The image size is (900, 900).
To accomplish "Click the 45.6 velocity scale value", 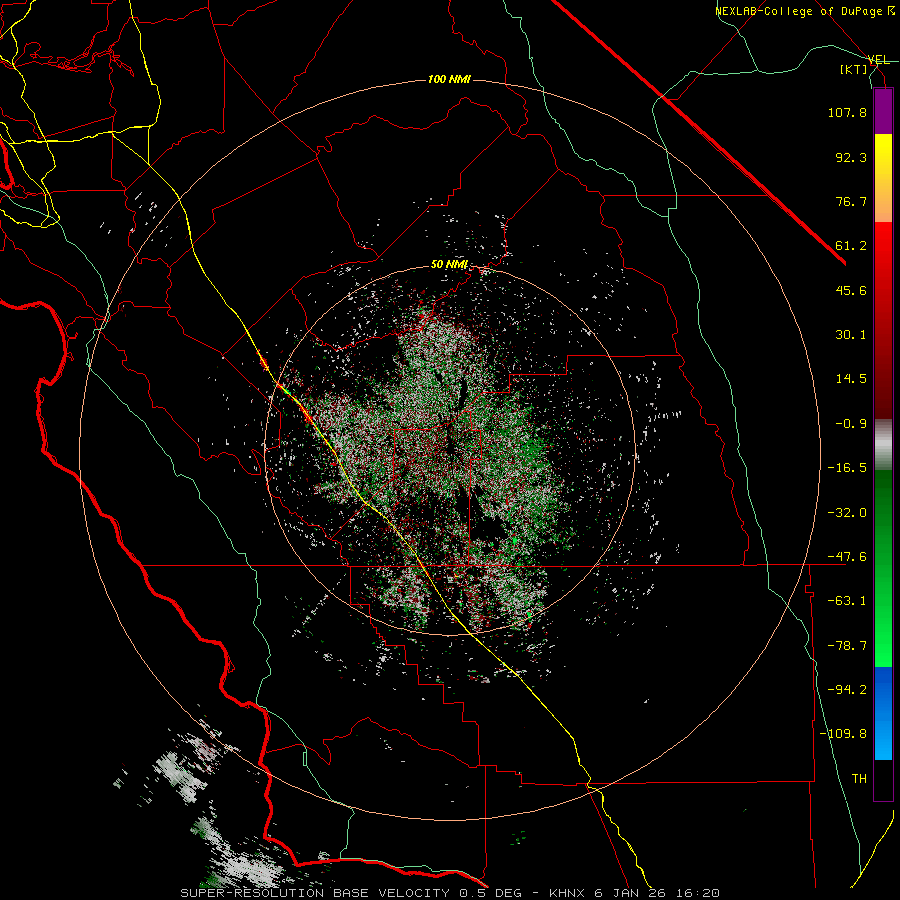I will click(851, 290).
